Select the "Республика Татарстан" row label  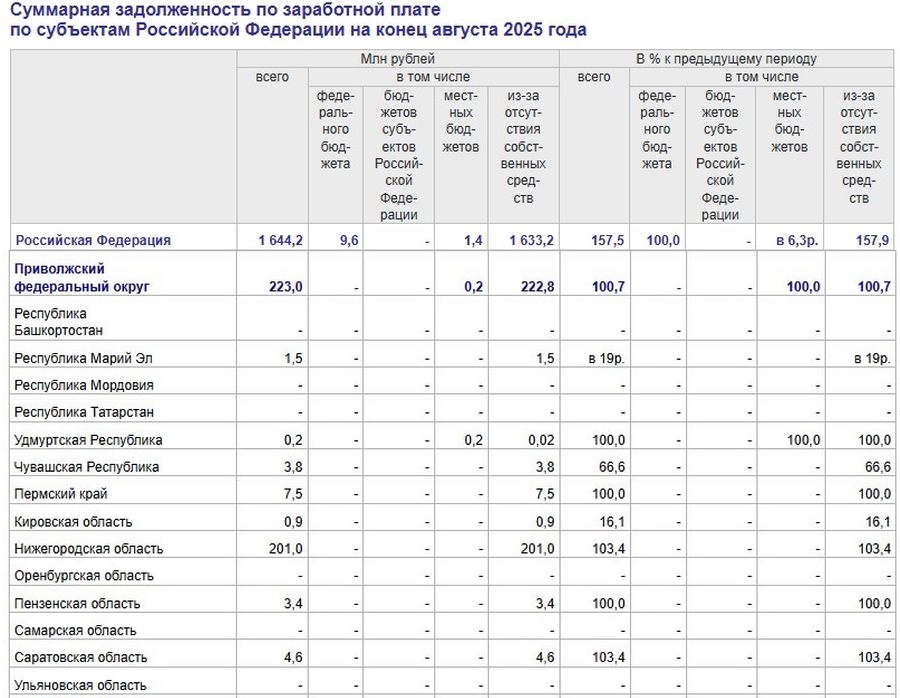84,412
